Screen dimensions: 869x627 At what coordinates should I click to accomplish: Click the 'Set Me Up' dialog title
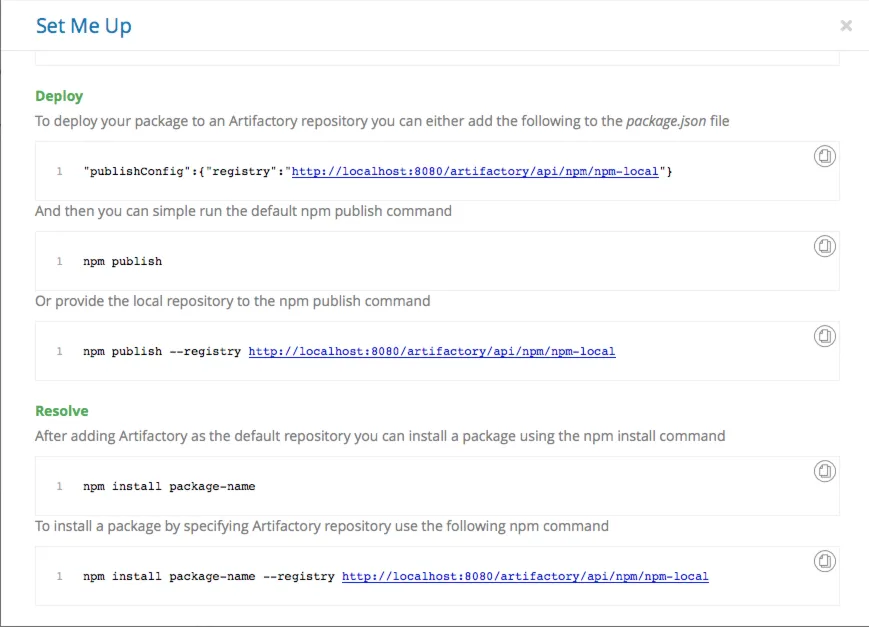(x=83, y=26)
